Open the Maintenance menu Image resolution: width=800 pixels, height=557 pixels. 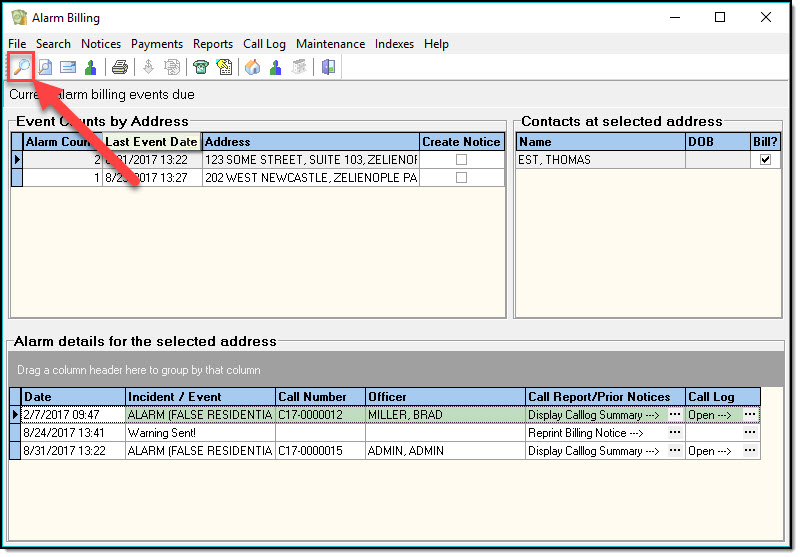pyautogui.click(x=330, y=44)
